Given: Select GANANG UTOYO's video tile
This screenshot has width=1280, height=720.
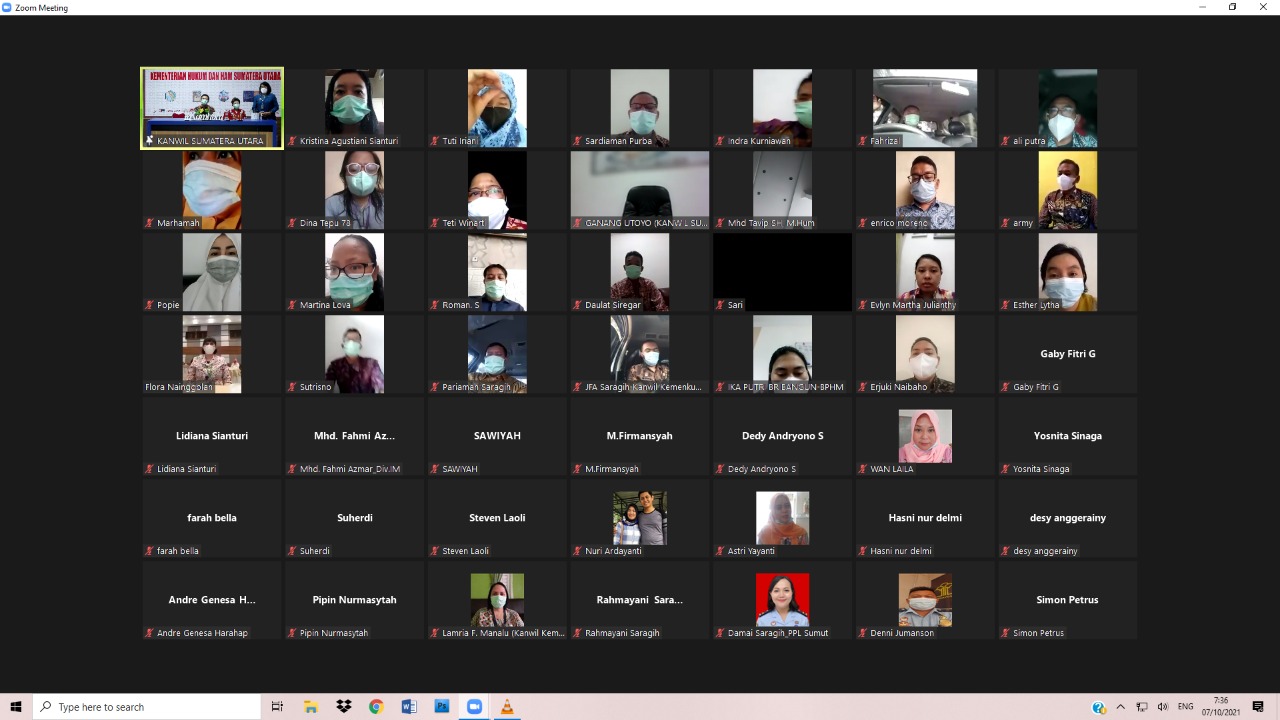Looking at the screenshot, I should [x=640, y=190].
